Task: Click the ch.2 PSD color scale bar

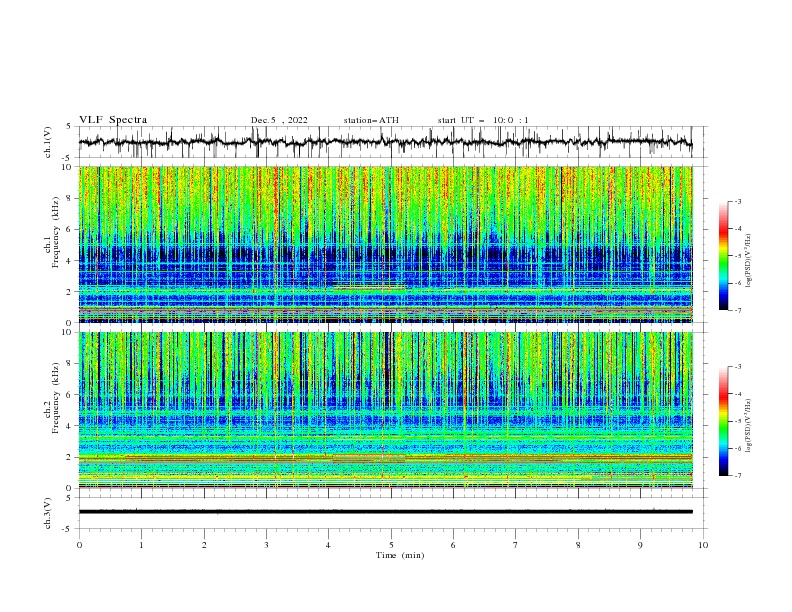Action: (723, 421)
